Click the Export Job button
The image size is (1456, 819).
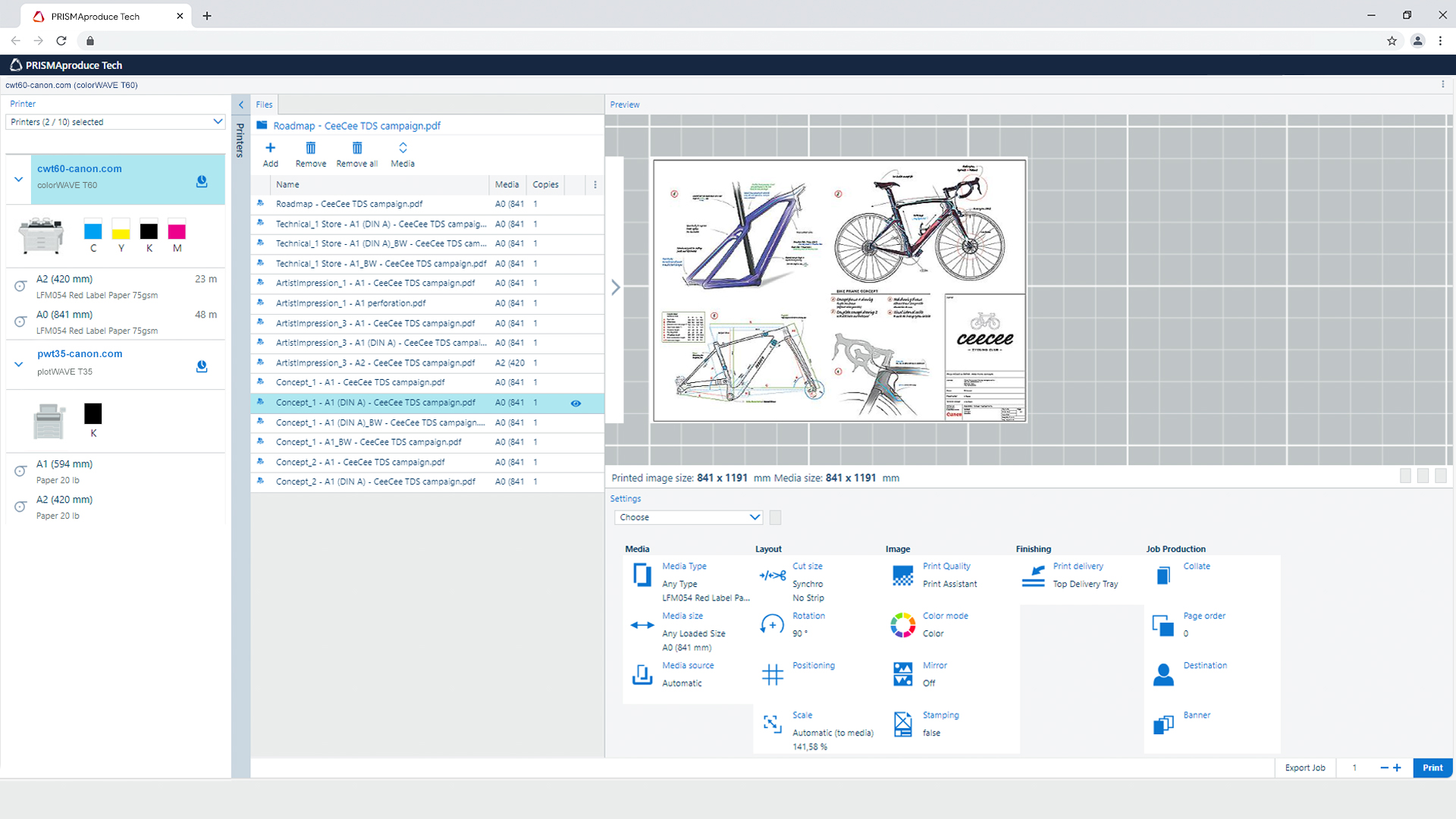click(x=1304, y=767)
